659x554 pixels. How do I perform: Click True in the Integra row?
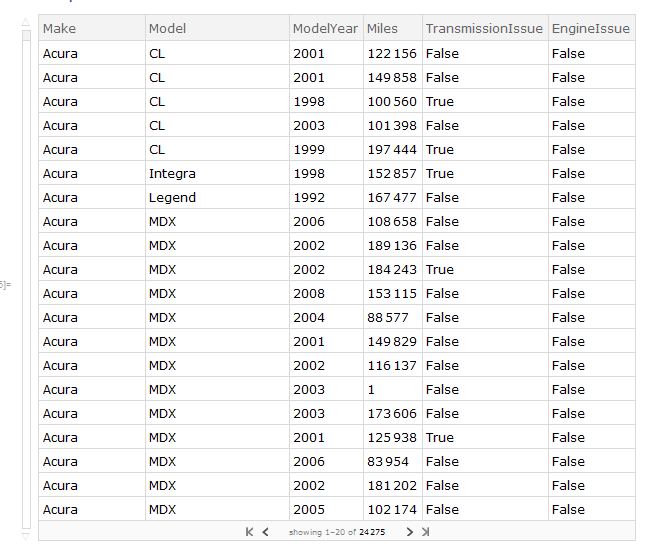point(440,174)
